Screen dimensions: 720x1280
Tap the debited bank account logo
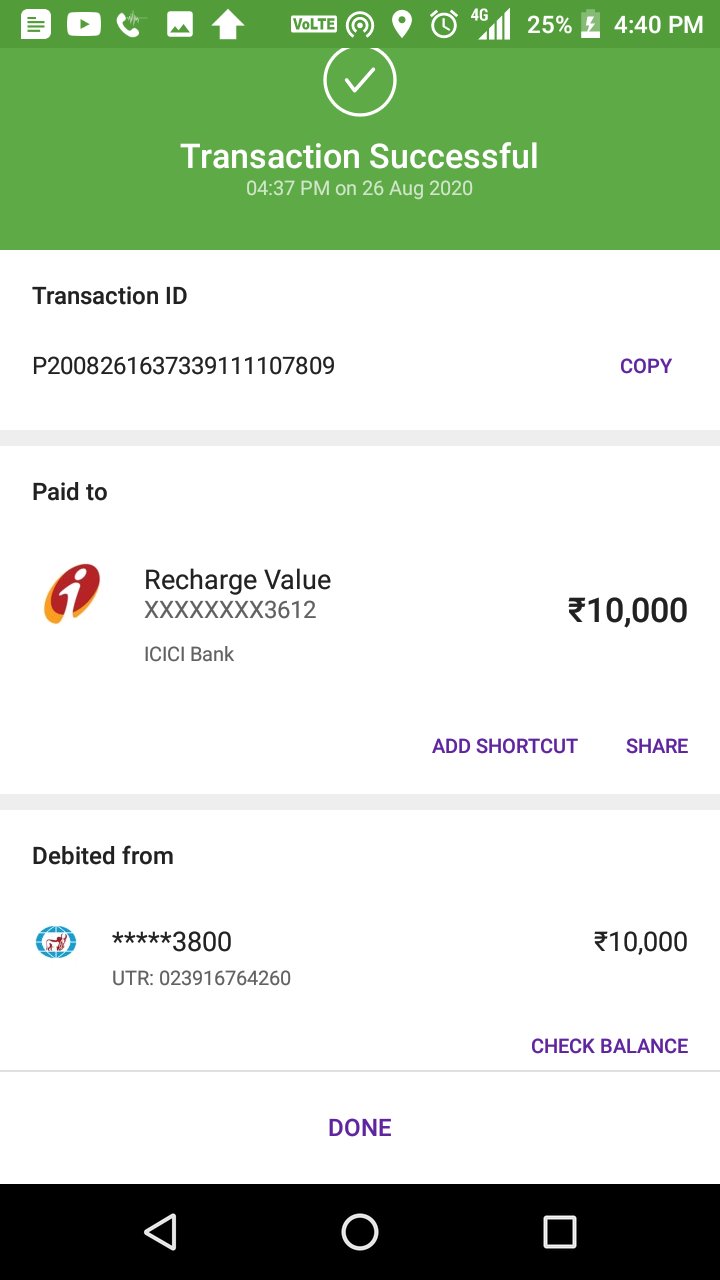56,941
